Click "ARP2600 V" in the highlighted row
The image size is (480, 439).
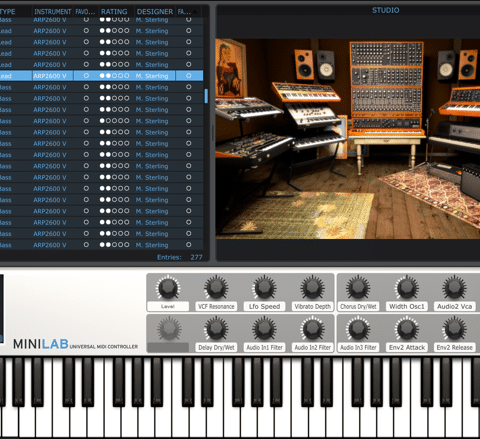click(x=50, y=76)
